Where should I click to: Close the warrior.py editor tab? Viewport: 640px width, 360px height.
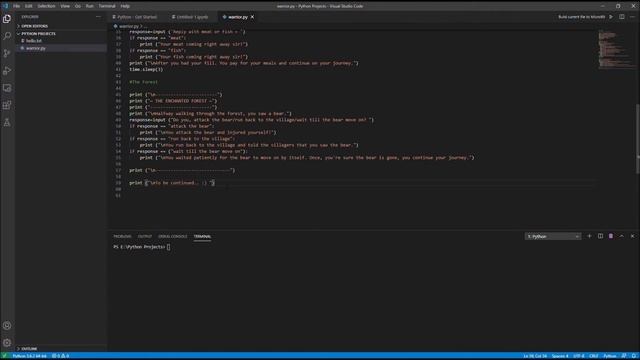point(252,17)
